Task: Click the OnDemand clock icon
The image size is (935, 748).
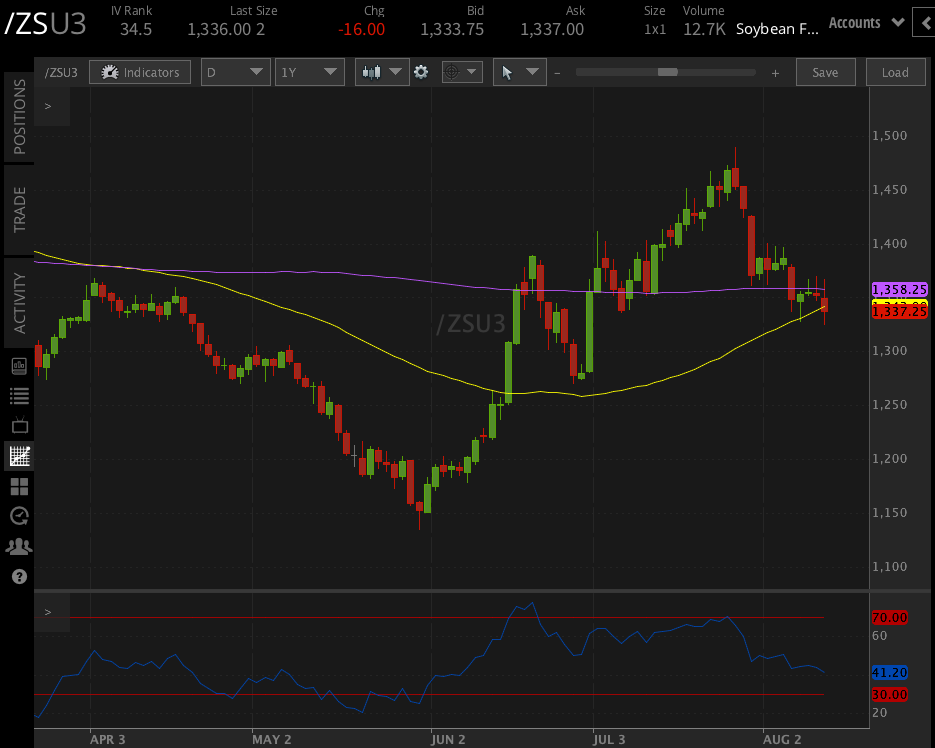Action: [19, 516]
